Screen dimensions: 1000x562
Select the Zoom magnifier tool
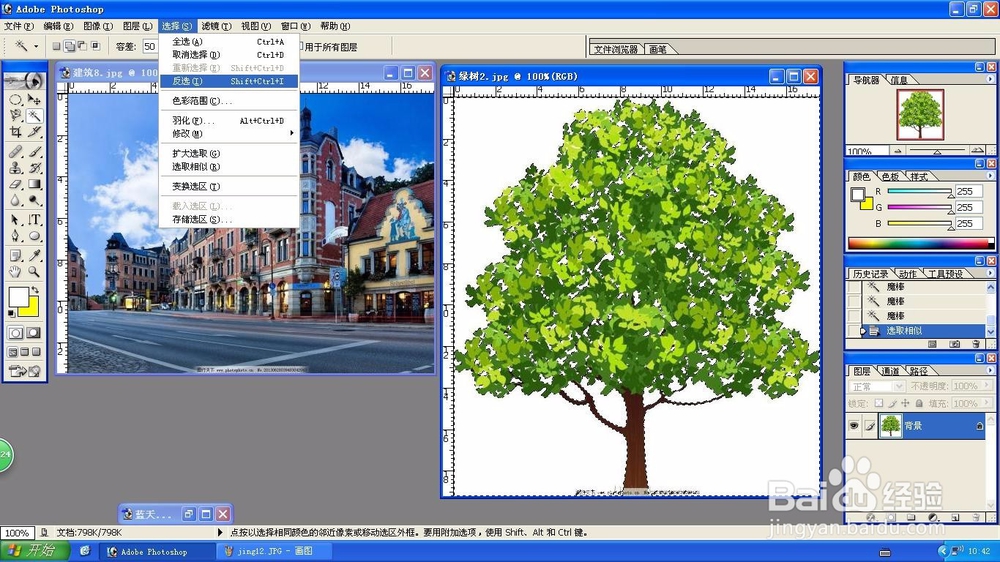tap(34, 271)
